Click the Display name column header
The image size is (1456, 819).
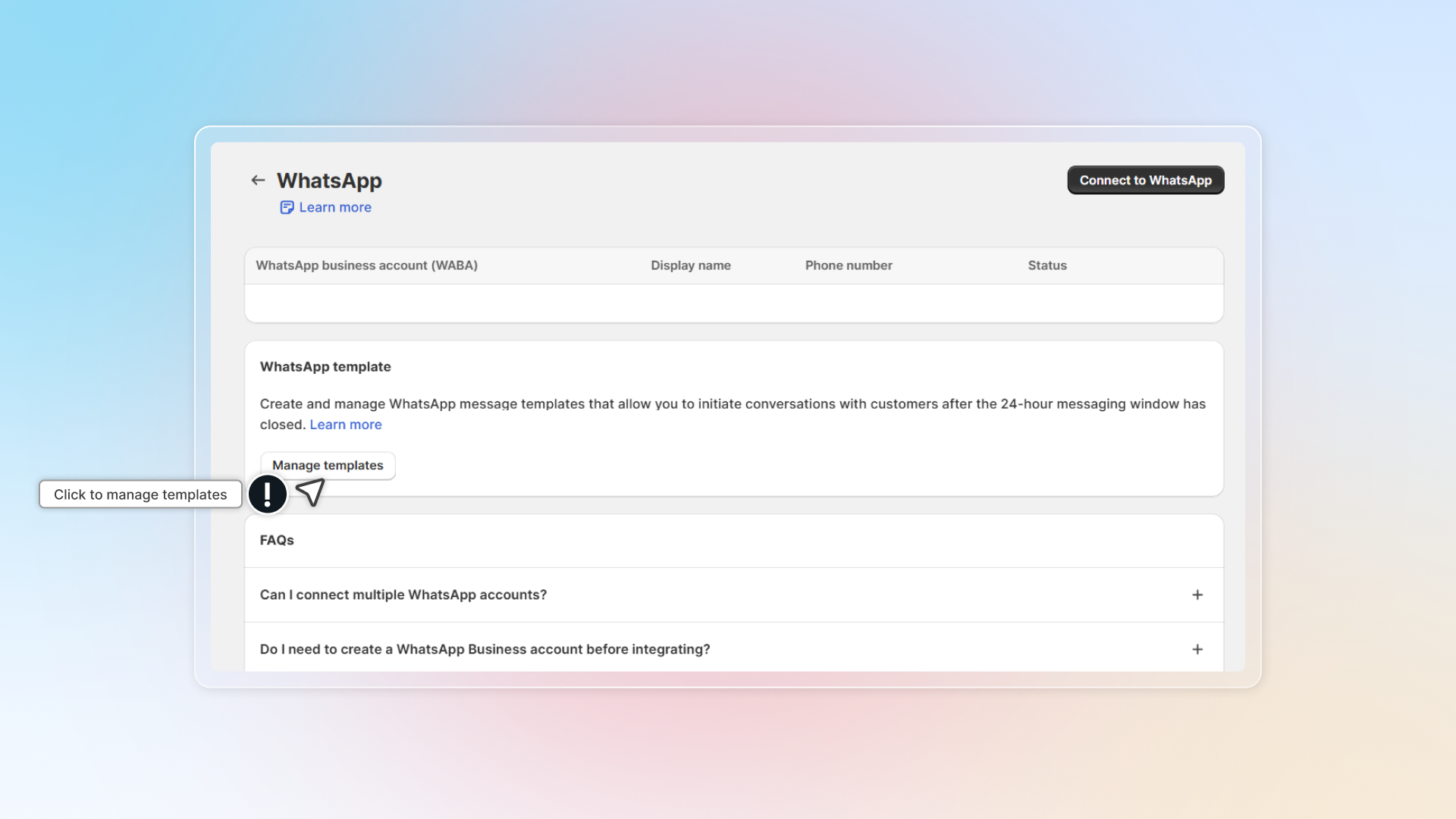[x=690, y=265]
